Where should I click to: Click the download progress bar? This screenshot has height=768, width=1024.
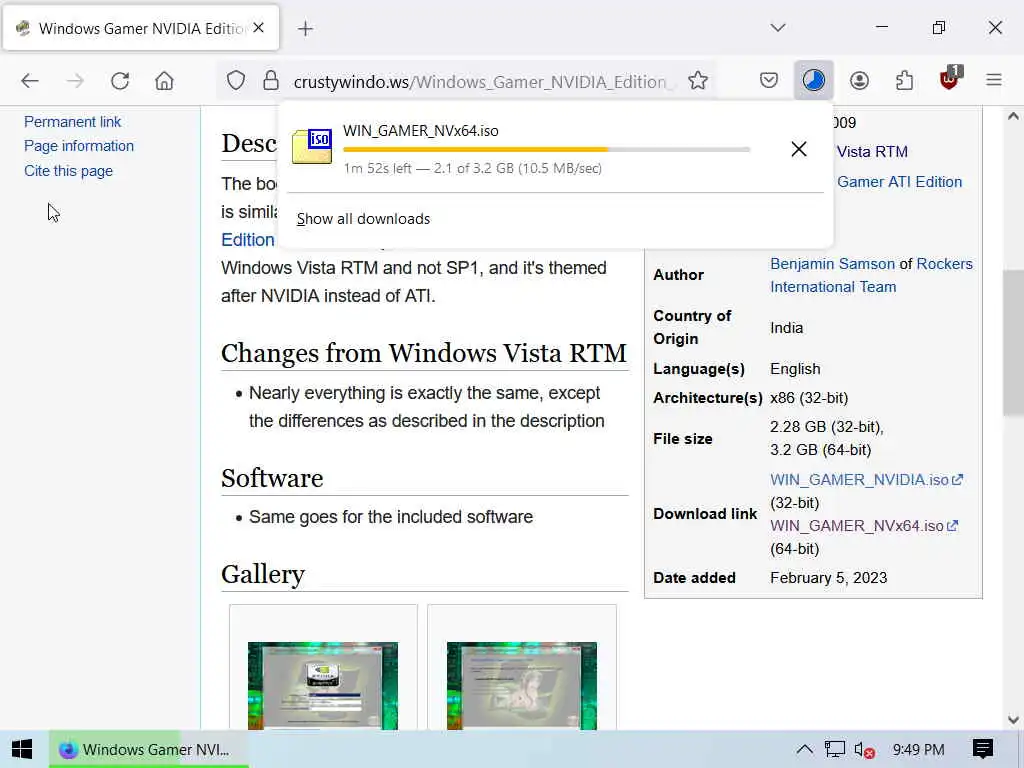[547, 150]
